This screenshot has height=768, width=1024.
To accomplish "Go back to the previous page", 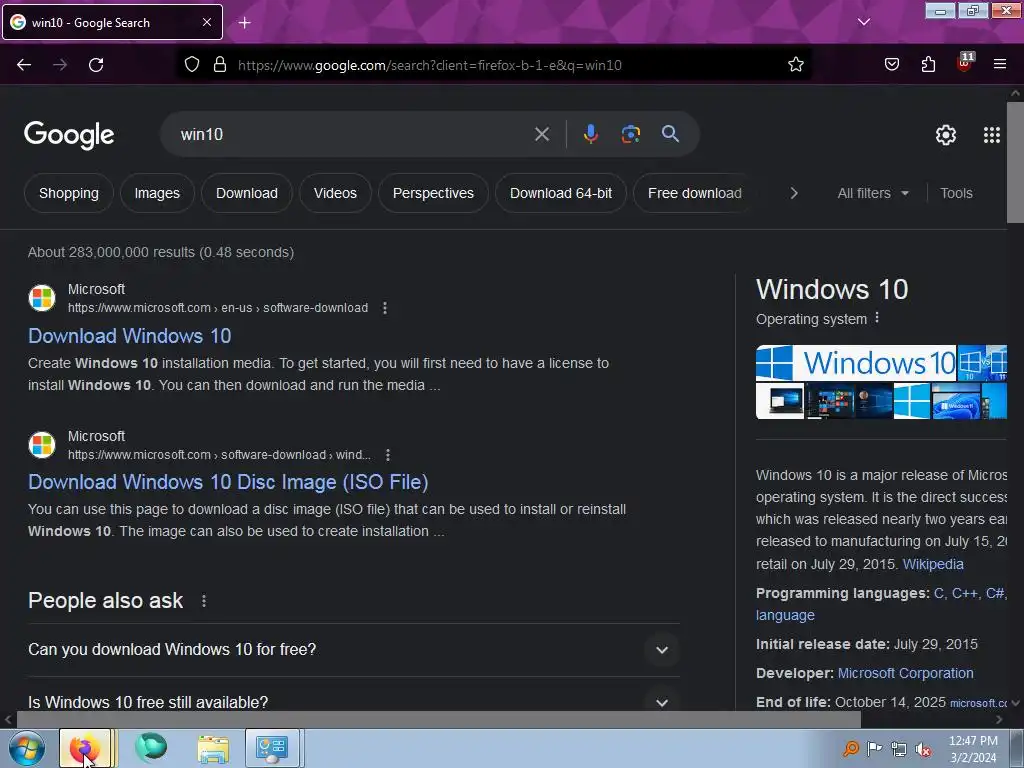I will click(24, 65).
